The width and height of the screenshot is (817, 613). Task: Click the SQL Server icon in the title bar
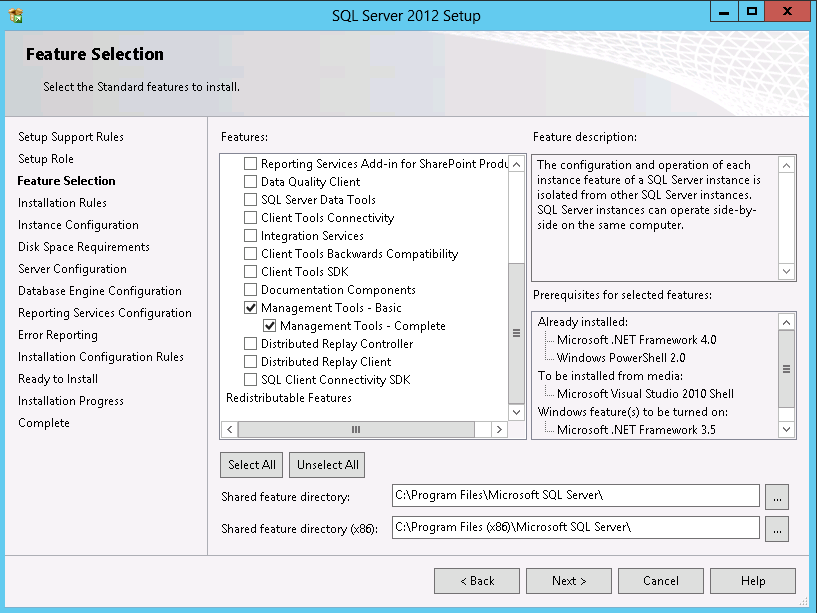pos(13,13)
